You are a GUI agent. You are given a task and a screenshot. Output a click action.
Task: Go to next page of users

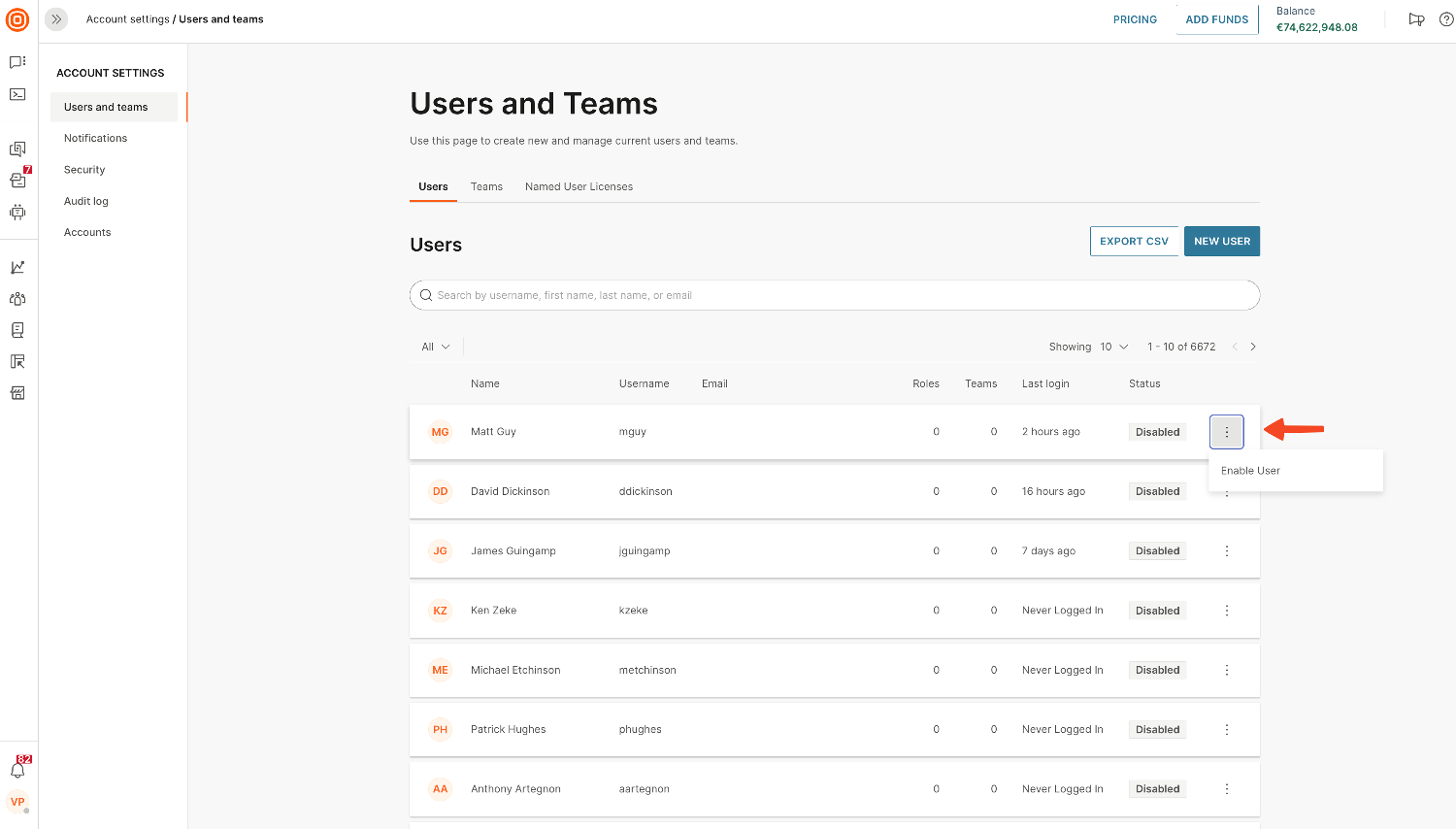[x=1253, y=347]
